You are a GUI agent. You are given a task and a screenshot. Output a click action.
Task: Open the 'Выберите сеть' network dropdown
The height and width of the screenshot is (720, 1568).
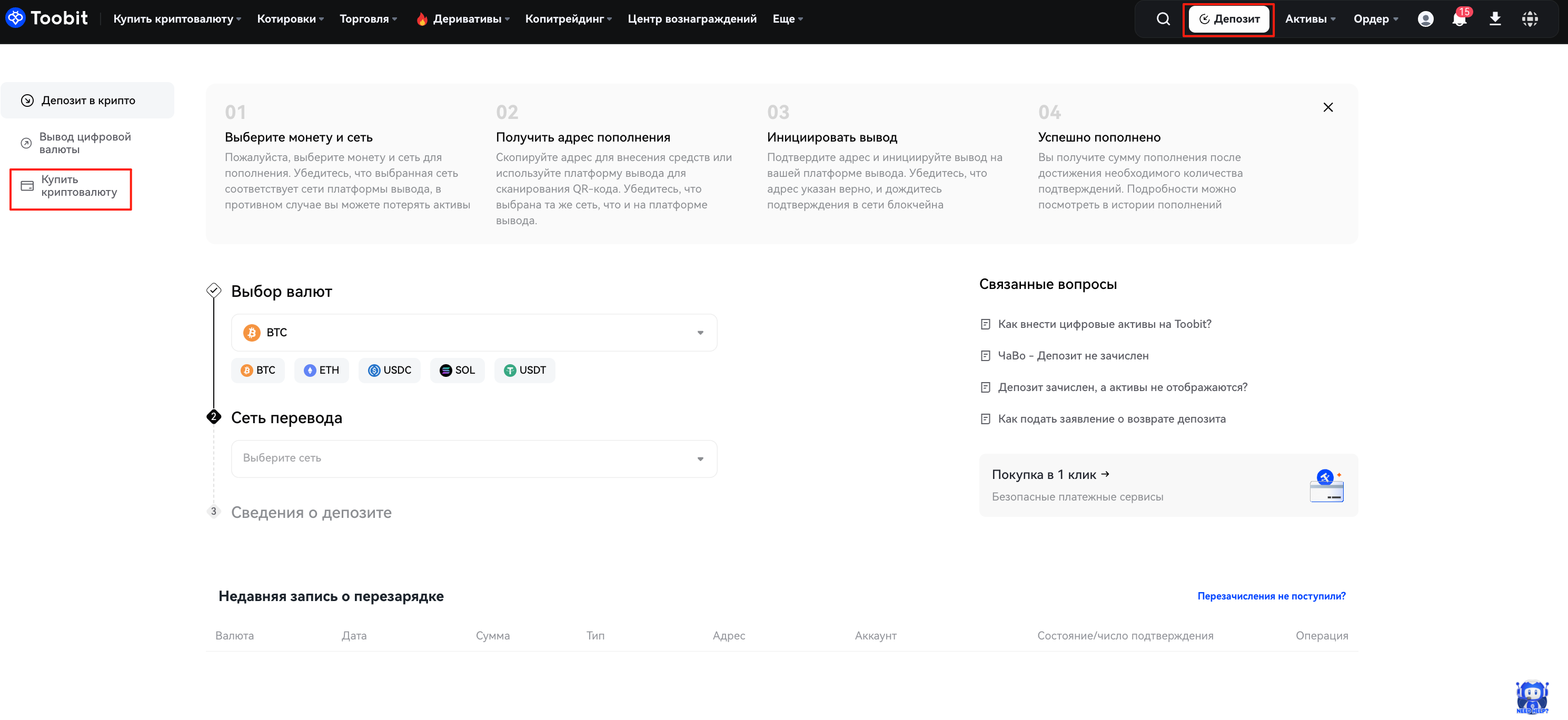point(473,458)
